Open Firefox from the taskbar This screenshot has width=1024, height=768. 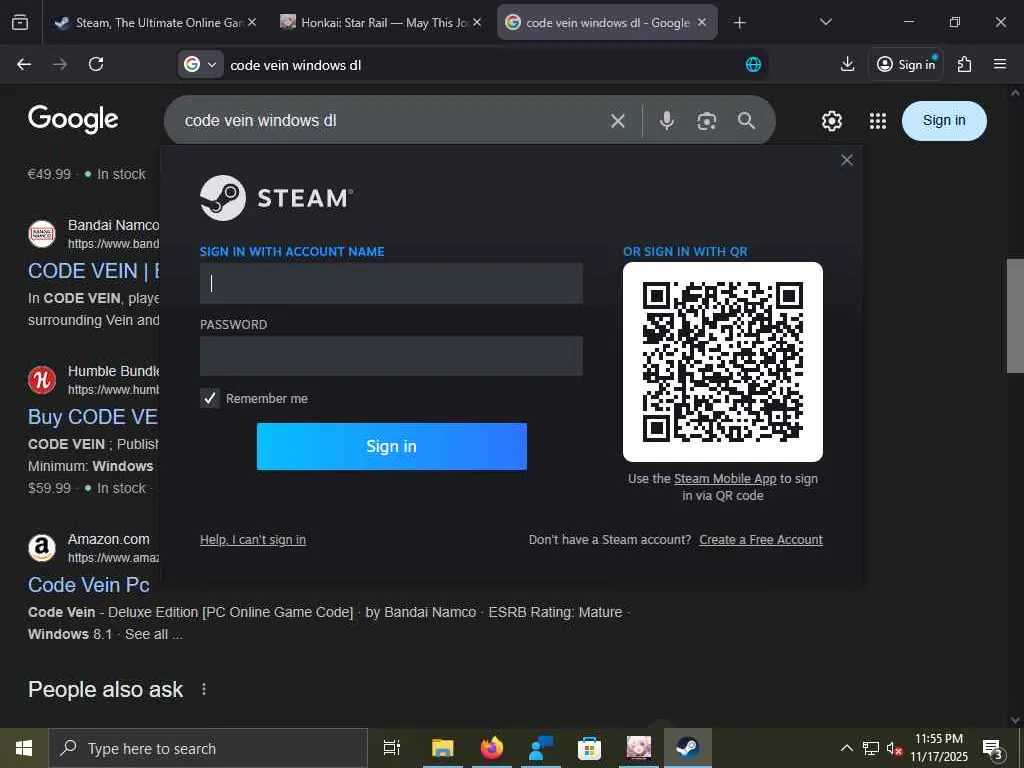492,748
